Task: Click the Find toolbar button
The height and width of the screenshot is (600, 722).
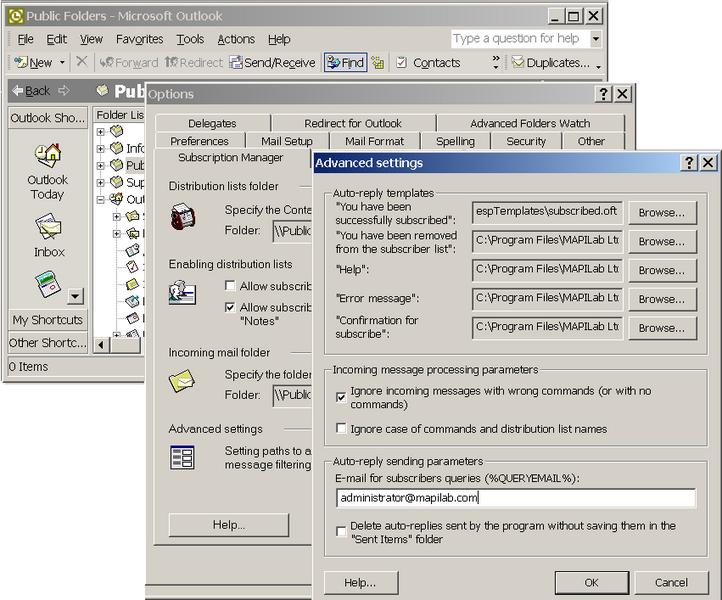Action: [x=346, y=62]
